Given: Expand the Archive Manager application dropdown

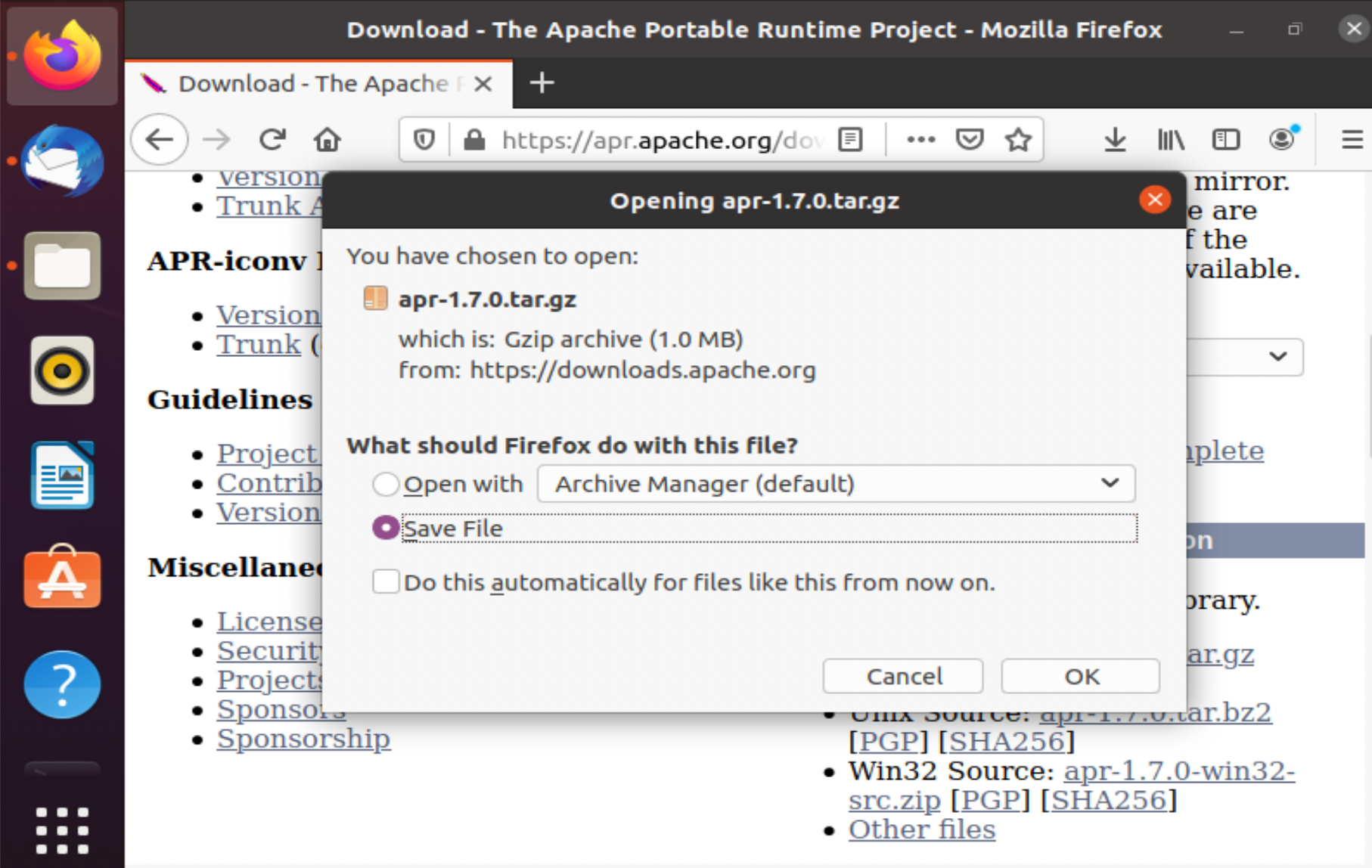Looking at the screenshot, I should 836,484.
